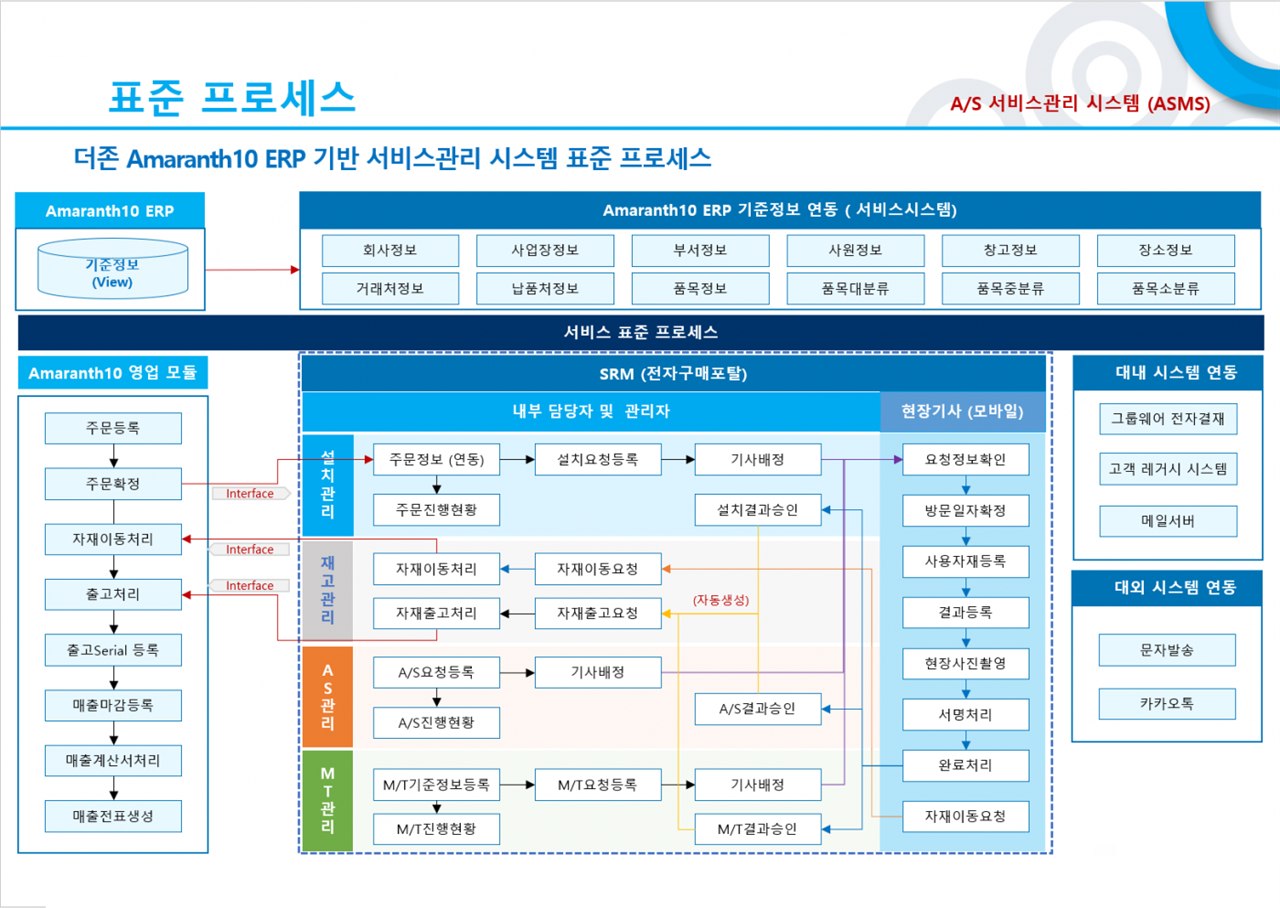Click the 부서정보 box
Screen dimensions: 1280x908
point(700,250)
